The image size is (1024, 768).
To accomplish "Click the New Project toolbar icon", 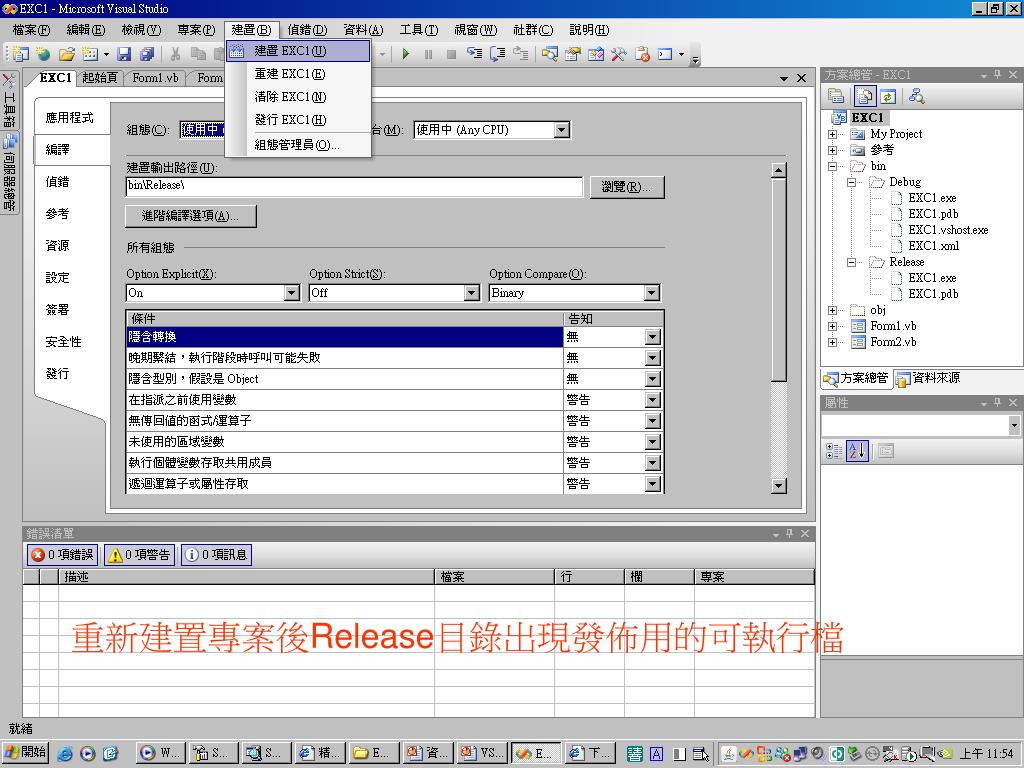I will [x=21, y=54].
